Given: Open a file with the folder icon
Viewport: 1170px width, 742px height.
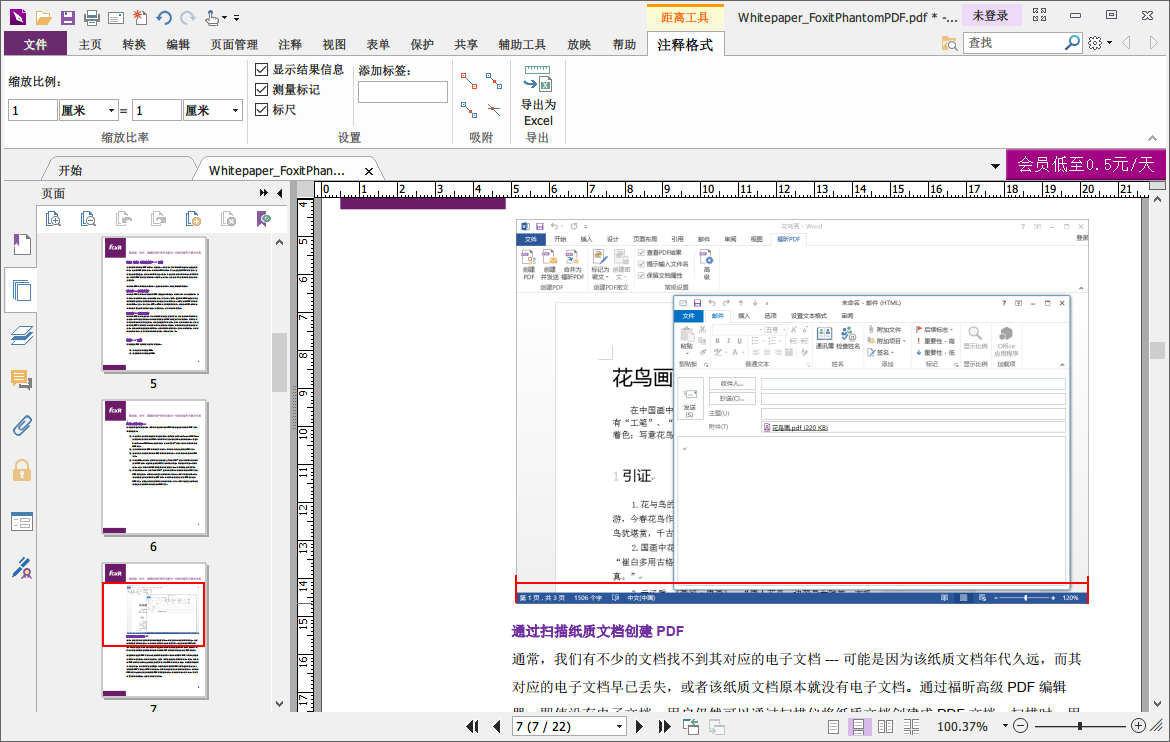Looking at the screenshot, I should (x=43, y=17).
